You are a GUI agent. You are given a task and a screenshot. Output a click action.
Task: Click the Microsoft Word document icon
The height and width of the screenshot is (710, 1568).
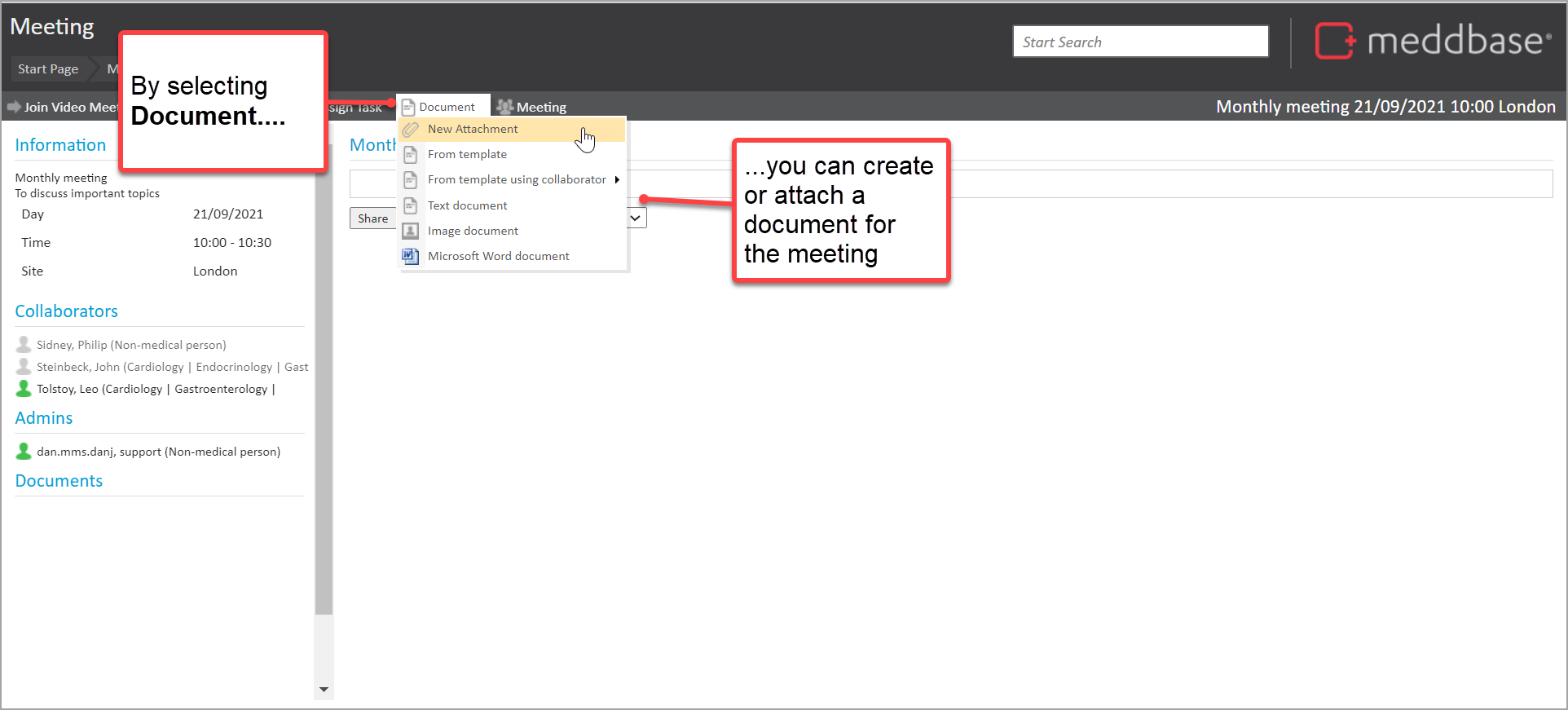click(411, 256)
